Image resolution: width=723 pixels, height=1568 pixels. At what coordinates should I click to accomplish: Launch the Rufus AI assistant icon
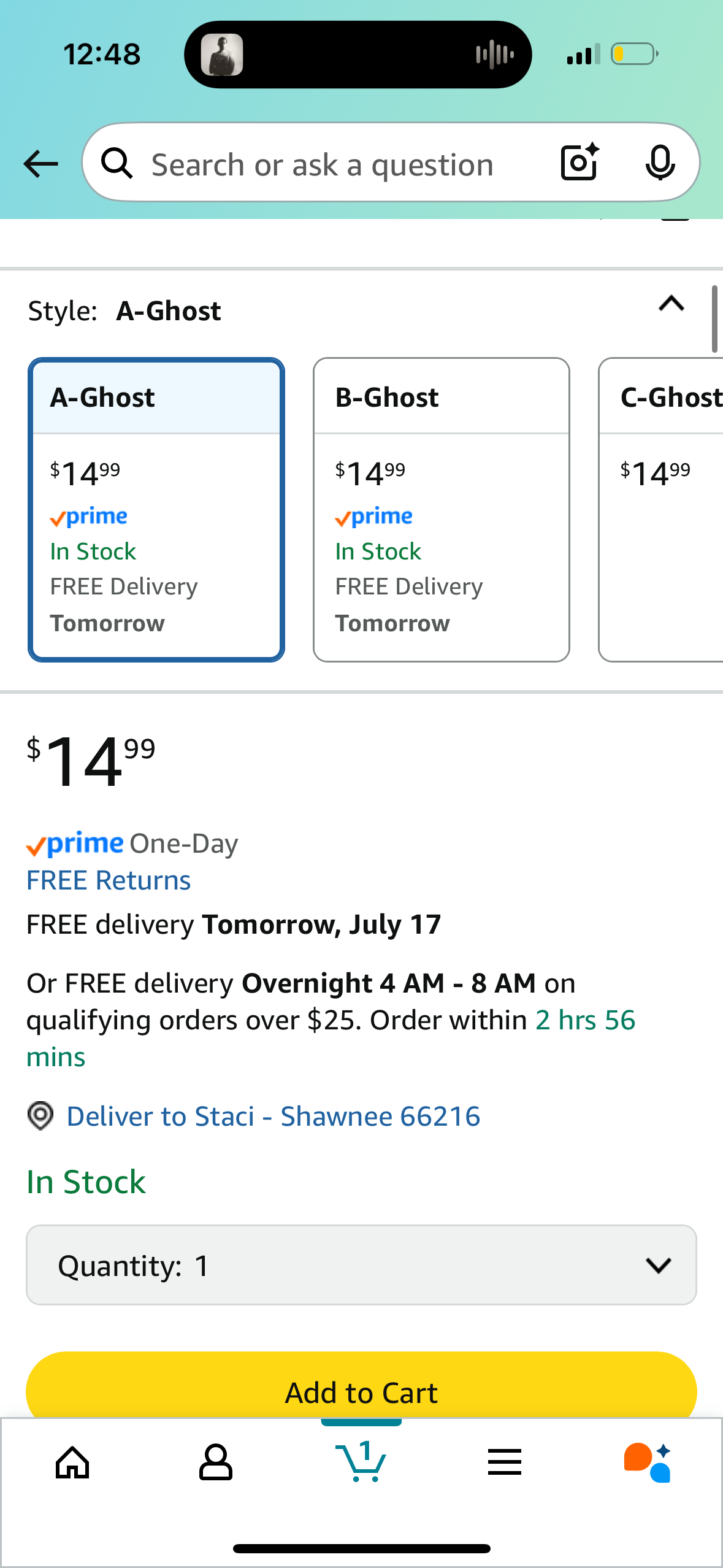[648, 1462]
